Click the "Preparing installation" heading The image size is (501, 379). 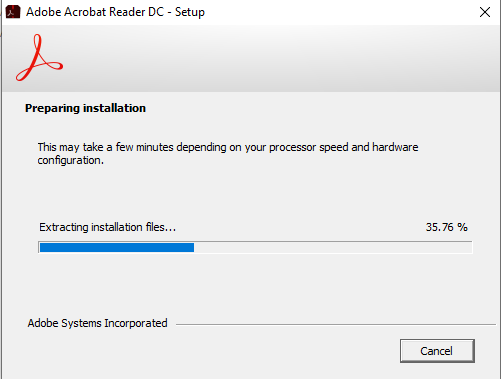pyautogui.click(x=85, y=108)
